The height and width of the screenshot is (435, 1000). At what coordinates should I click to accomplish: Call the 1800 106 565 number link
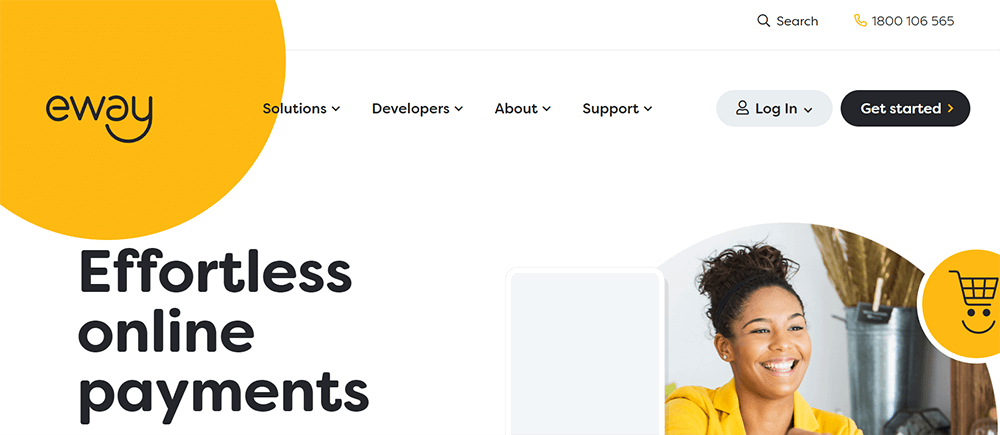click(x=913, y=21)
